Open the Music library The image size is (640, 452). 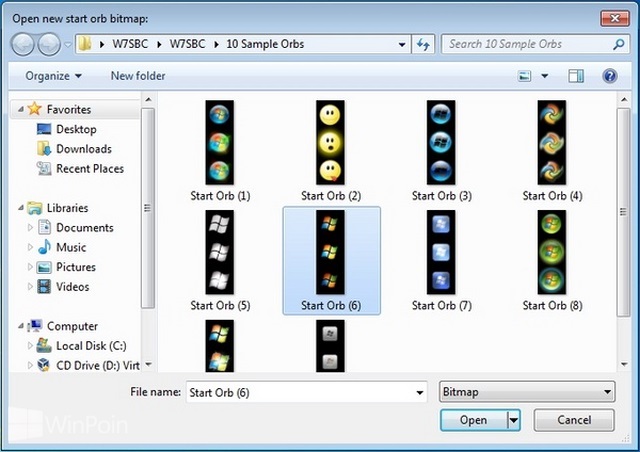tap(71, 247)
